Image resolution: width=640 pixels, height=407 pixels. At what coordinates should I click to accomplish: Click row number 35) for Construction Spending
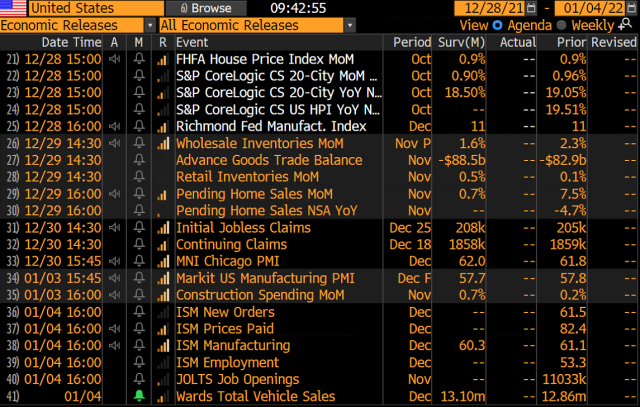13,295
